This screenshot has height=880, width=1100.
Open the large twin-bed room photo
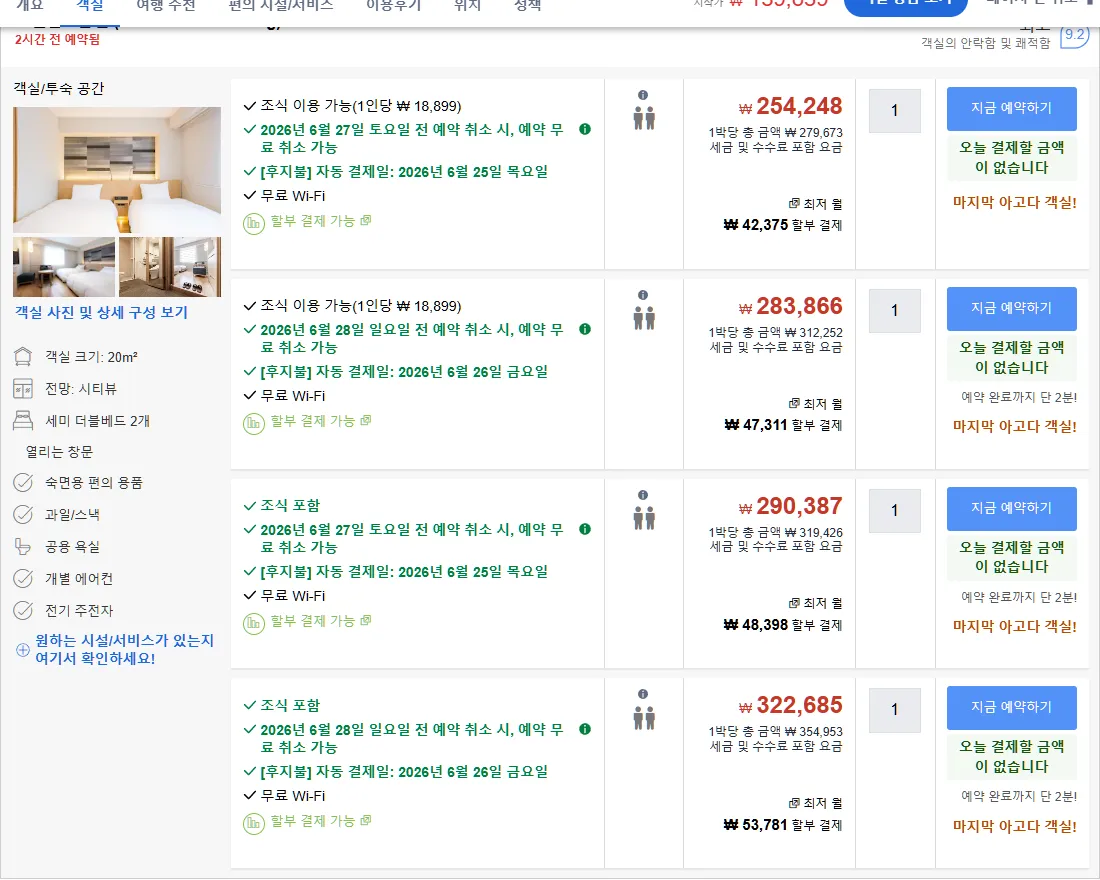point(117,170)
